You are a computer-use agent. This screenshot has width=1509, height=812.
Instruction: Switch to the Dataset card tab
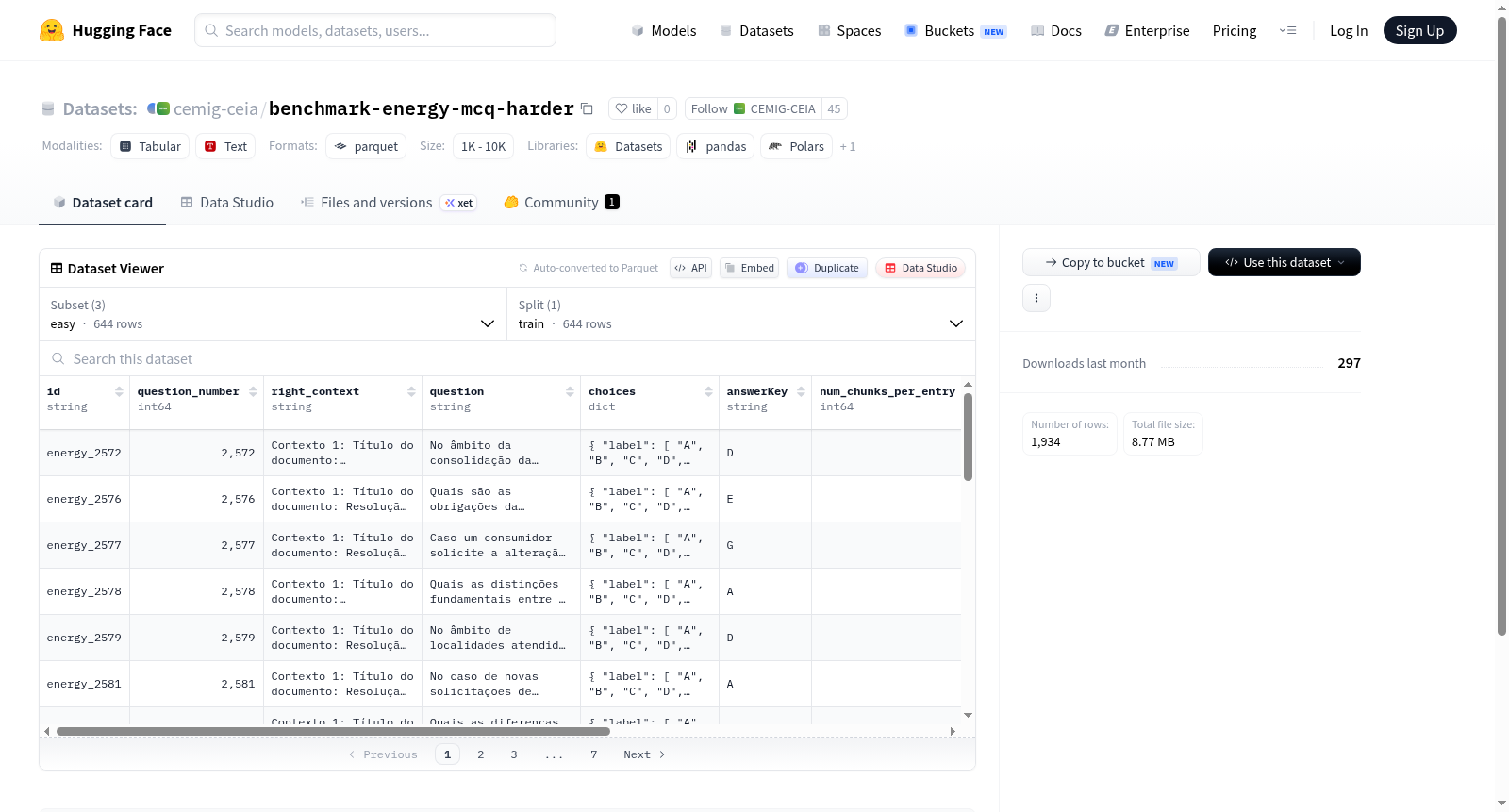pos(102,203)
